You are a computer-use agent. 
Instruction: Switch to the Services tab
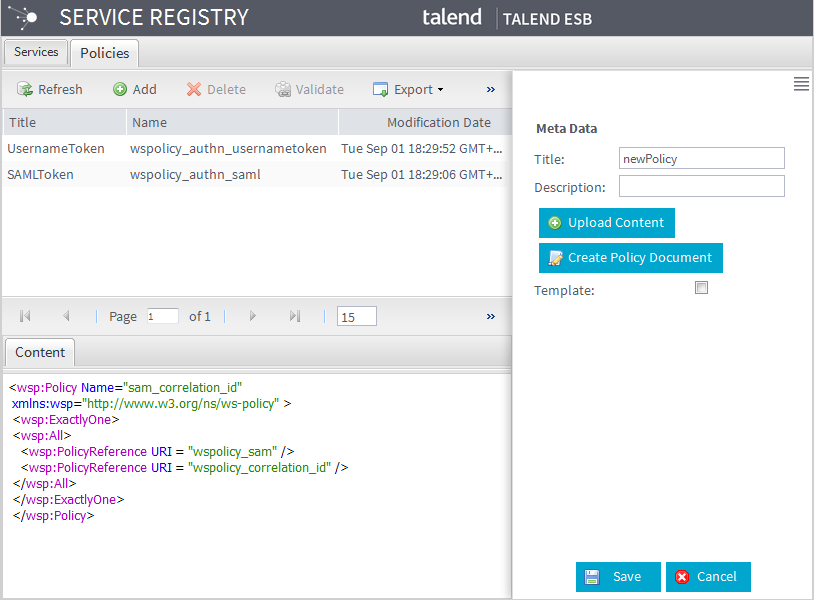click(36, 52)
